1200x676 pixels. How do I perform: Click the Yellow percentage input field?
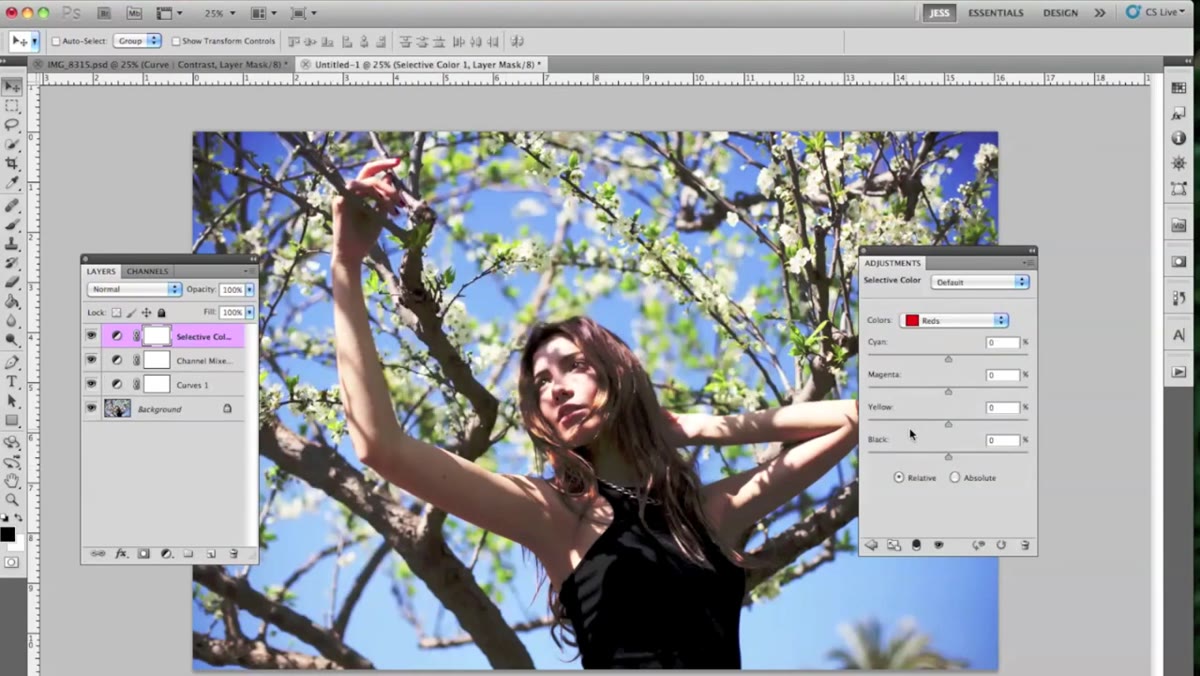coord(1003,407)
